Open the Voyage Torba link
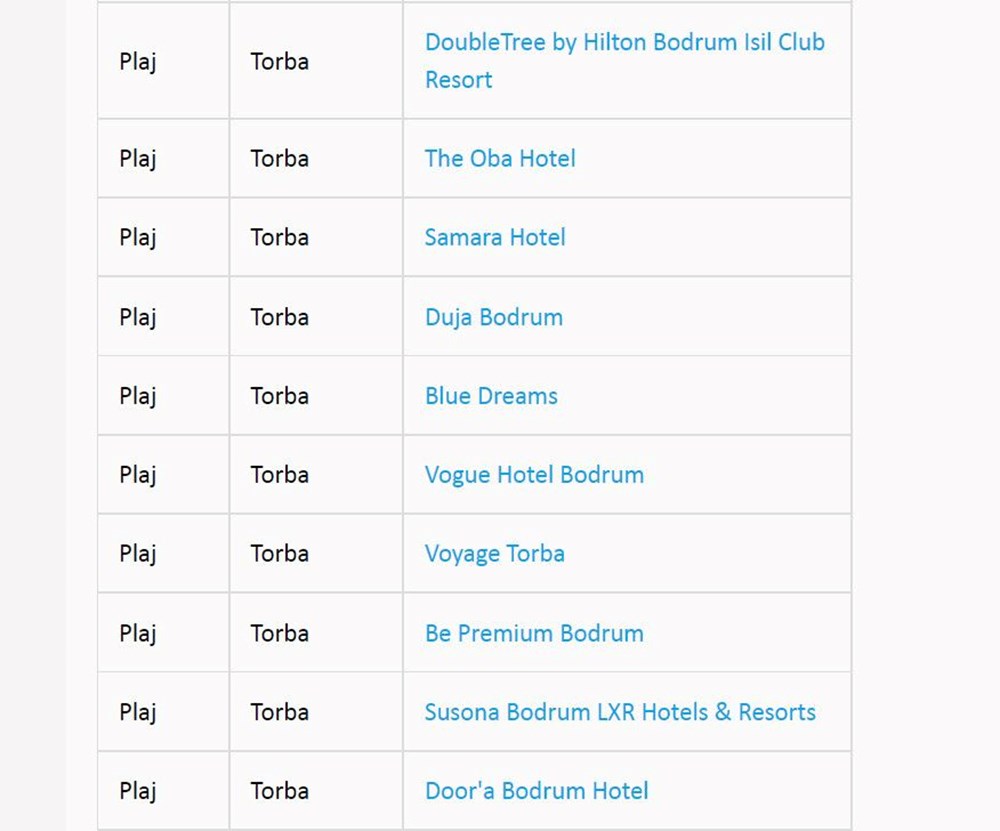Image resolution: width=1000 pixels, height=831 pixels. pyautogui.click(x=494, y=554)
